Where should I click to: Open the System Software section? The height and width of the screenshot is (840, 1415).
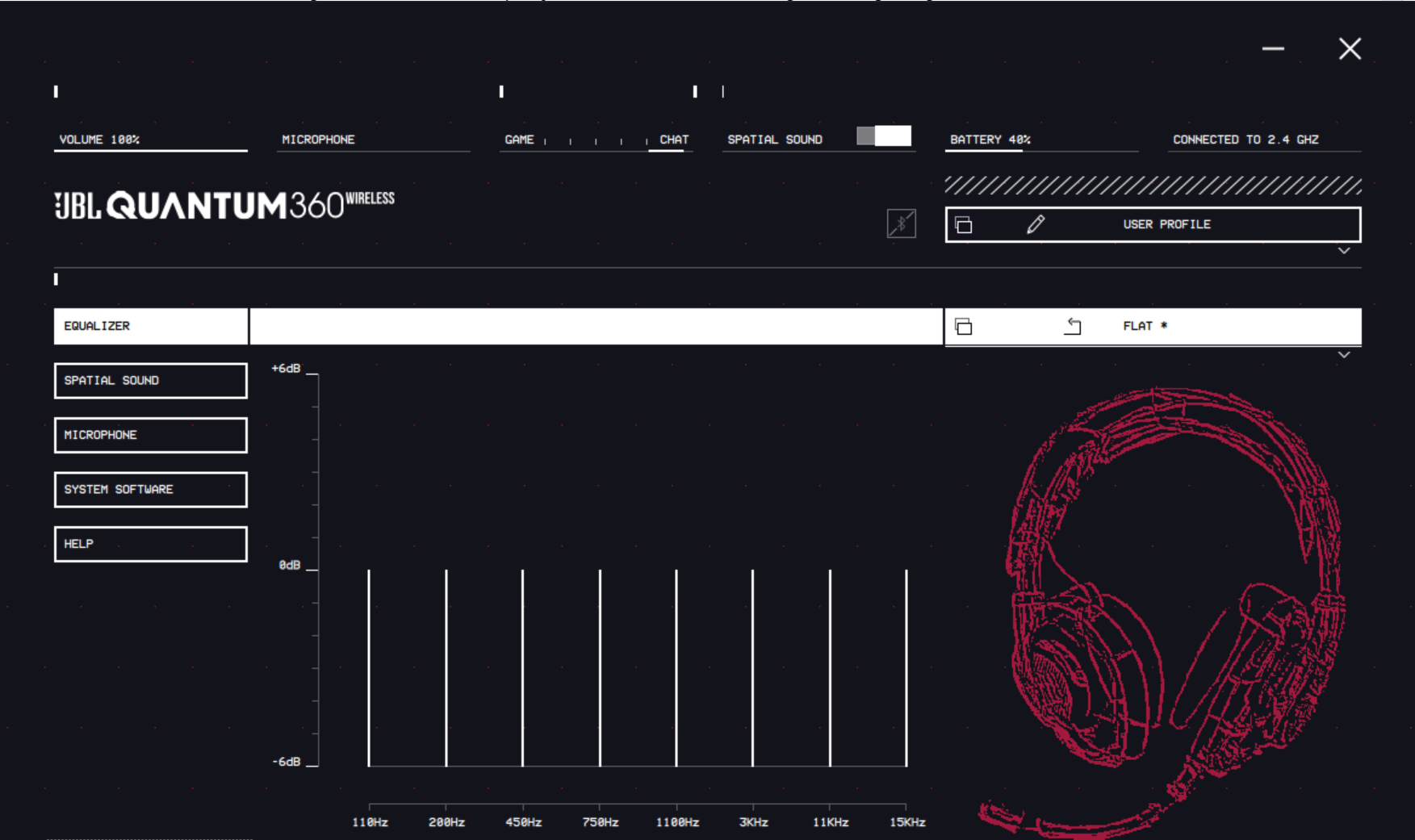[151, 489]
